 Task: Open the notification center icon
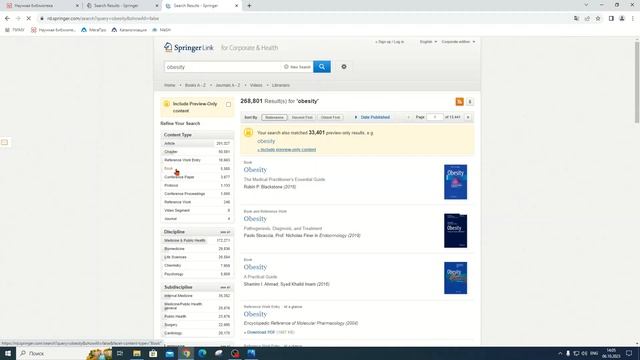(x=629, y=353)
